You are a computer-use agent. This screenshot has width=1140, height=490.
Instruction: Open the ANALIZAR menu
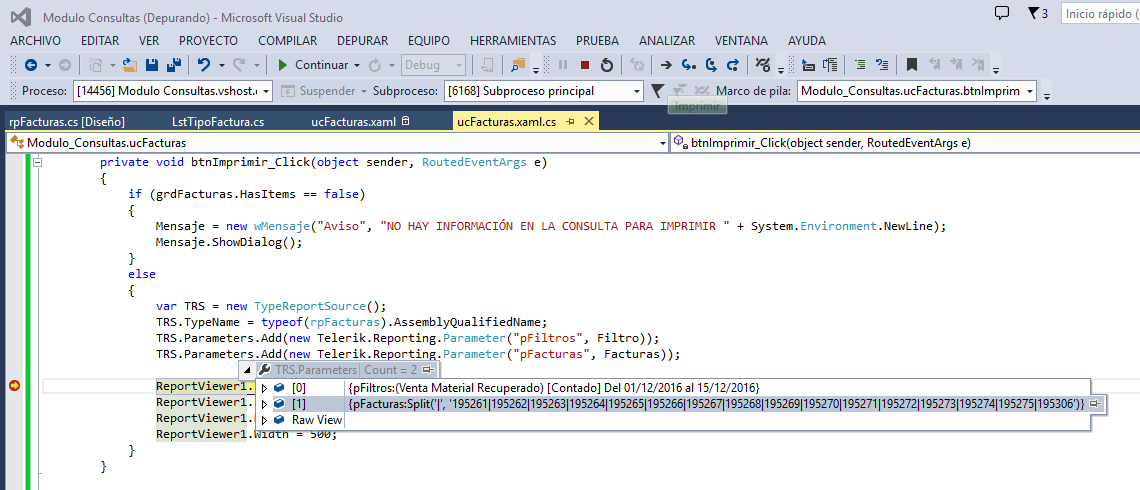click(x=667, y=41)
